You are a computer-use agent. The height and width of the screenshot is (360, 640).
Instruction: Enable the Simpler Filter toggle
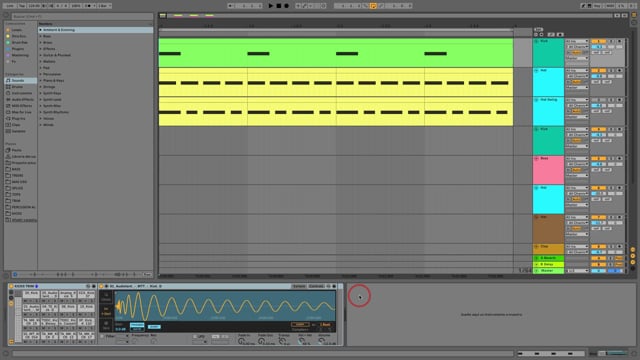102,336
